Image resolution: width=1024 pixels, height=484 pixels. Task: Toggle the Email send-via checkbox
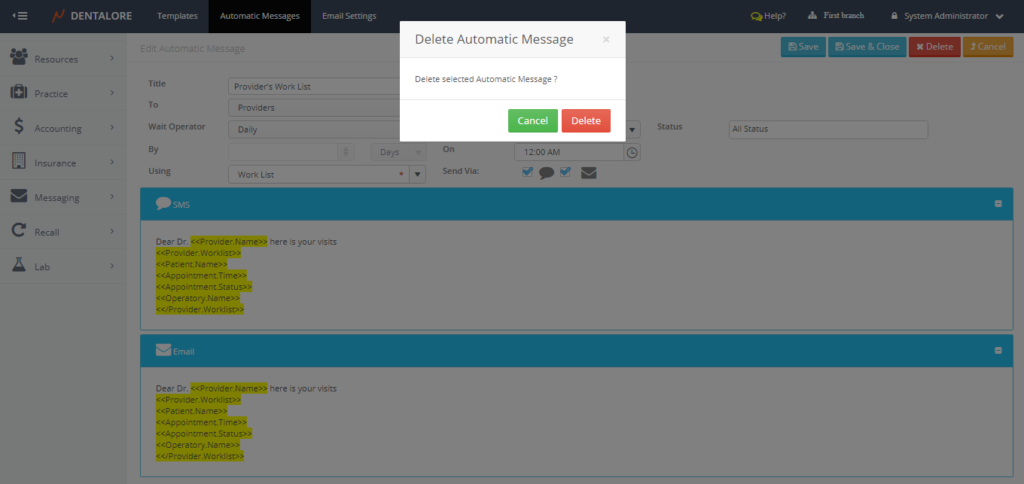click(566, 172)
